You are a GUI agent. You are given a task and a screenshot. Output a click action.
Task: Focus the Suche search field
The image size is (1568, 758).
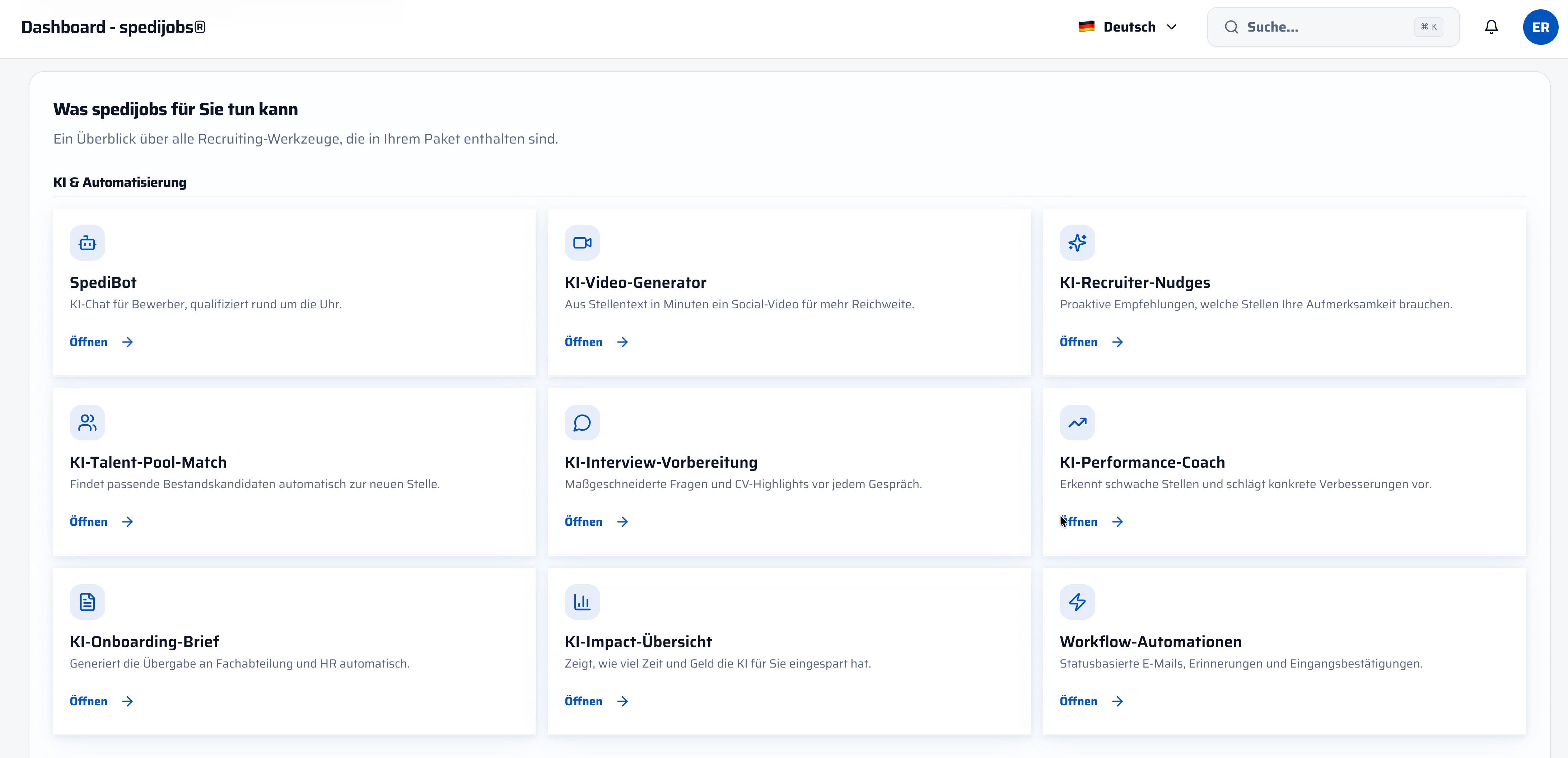1333,27
